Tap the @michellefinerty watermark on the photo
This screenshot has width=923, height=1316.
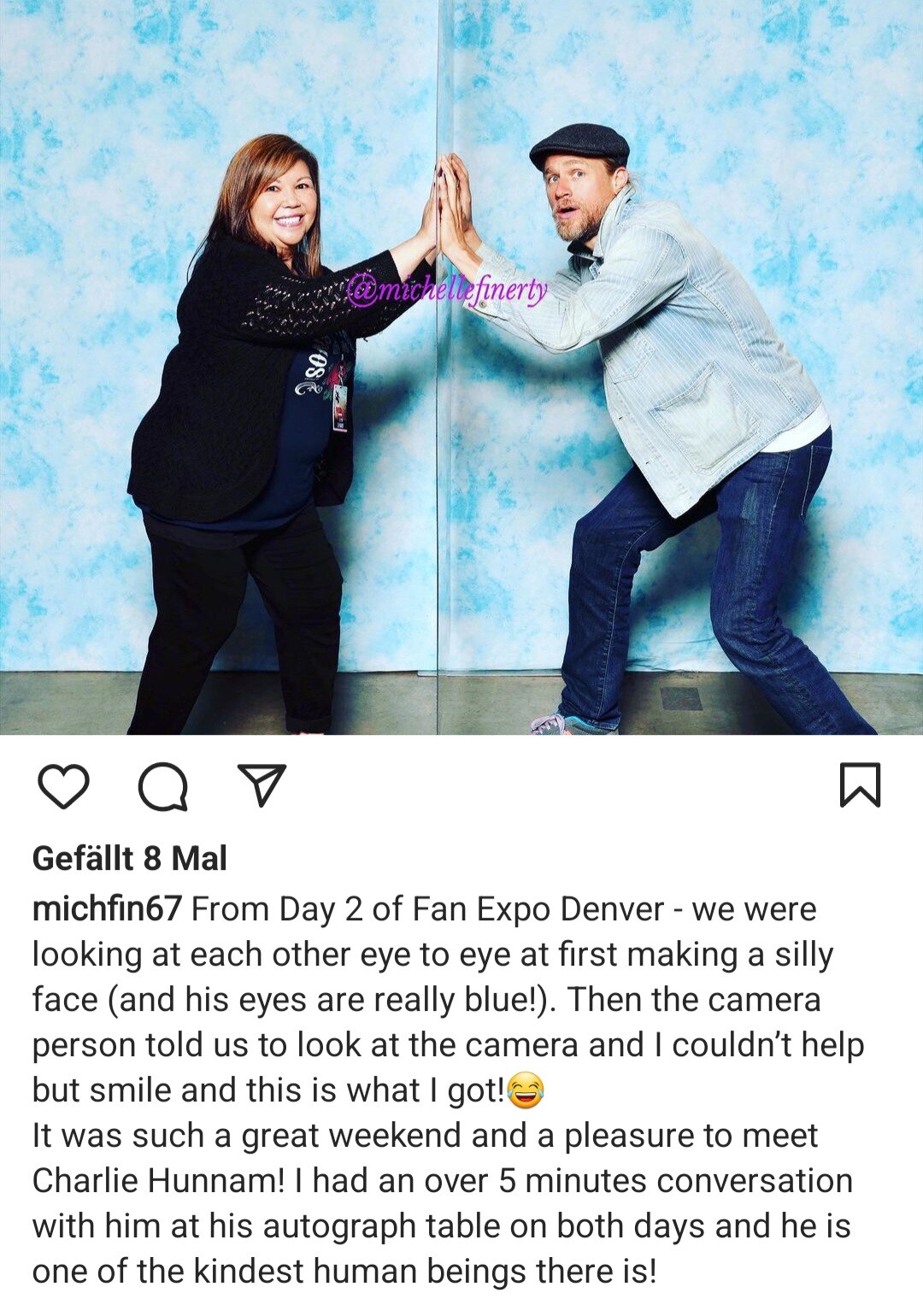pos(447,291)
